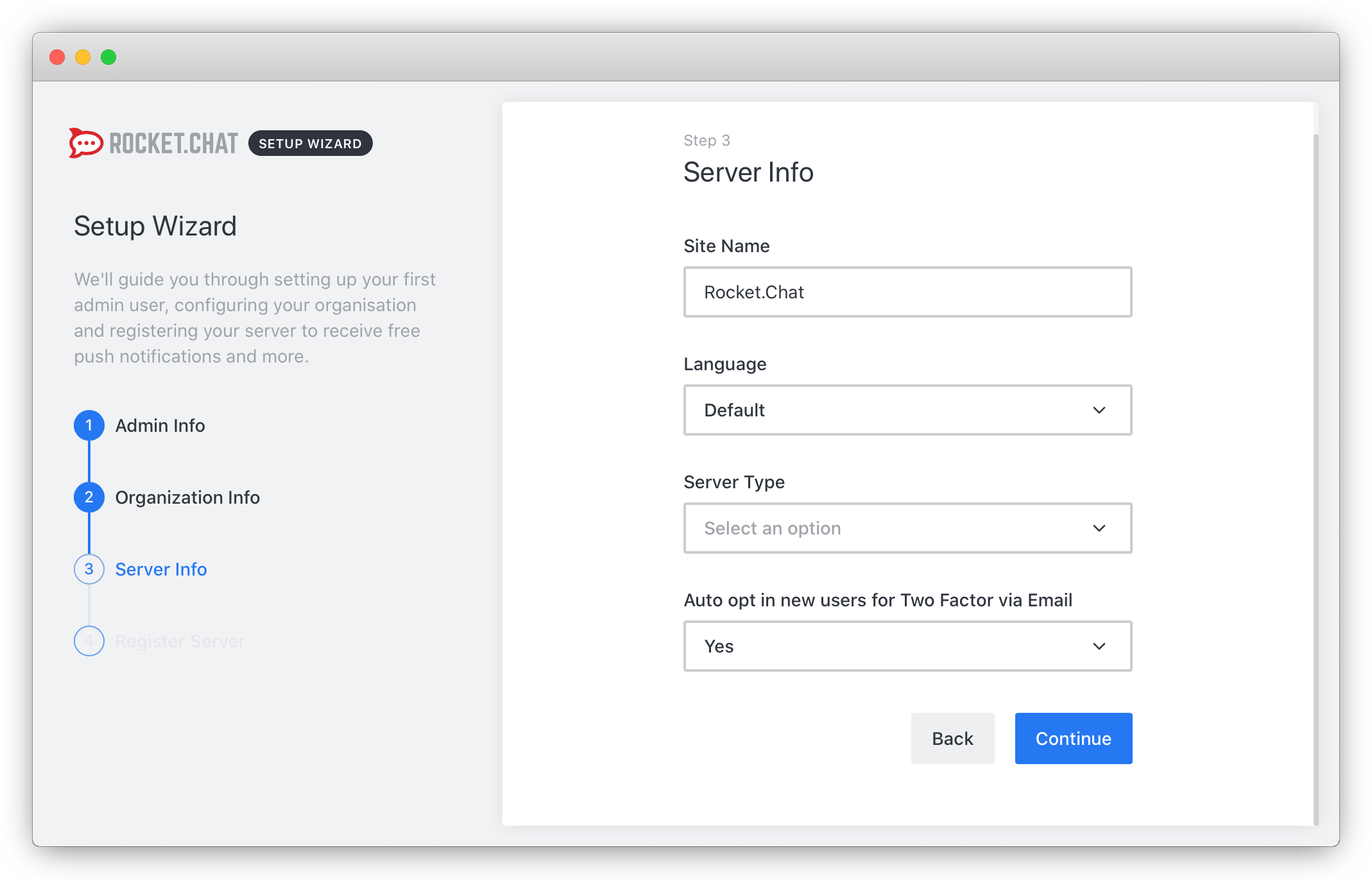Select step 4 circle for Register Server
The image size is (1372, 879).
89,641
